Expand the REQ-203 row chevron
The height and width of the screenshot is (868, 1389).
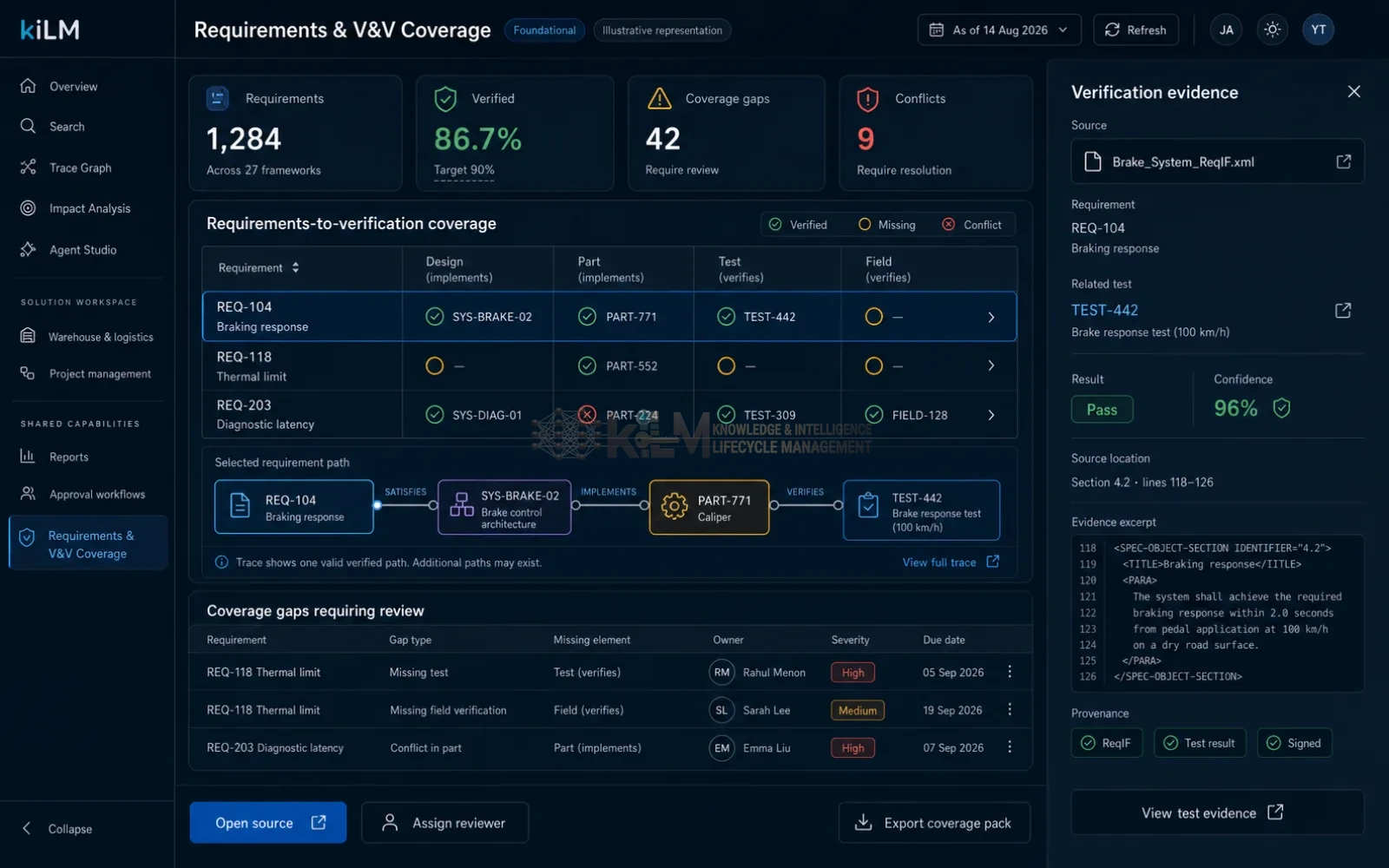pos(991,415)
